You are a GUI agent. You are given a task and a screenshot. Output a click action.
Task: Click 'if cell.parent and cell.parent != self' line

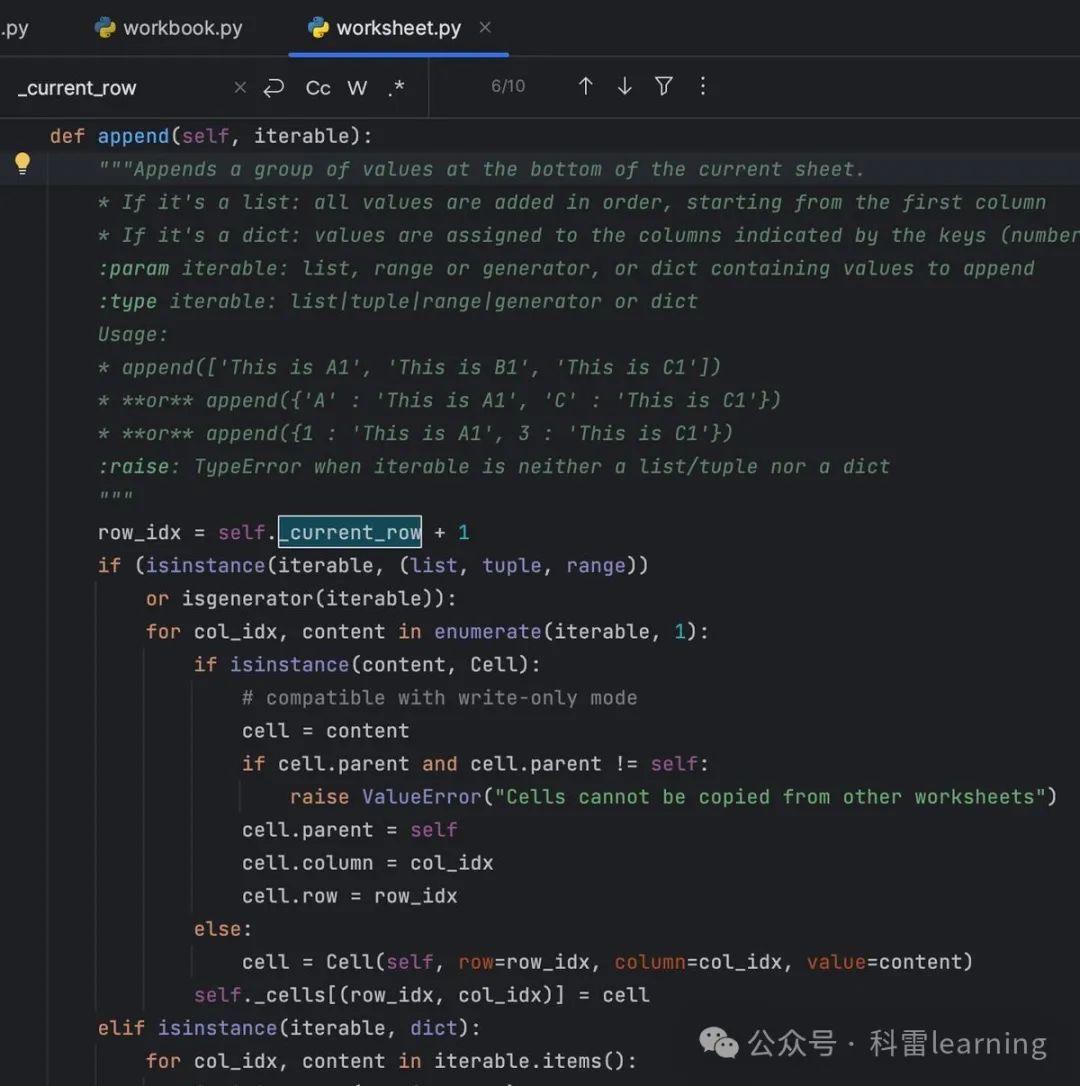(475, 764)
